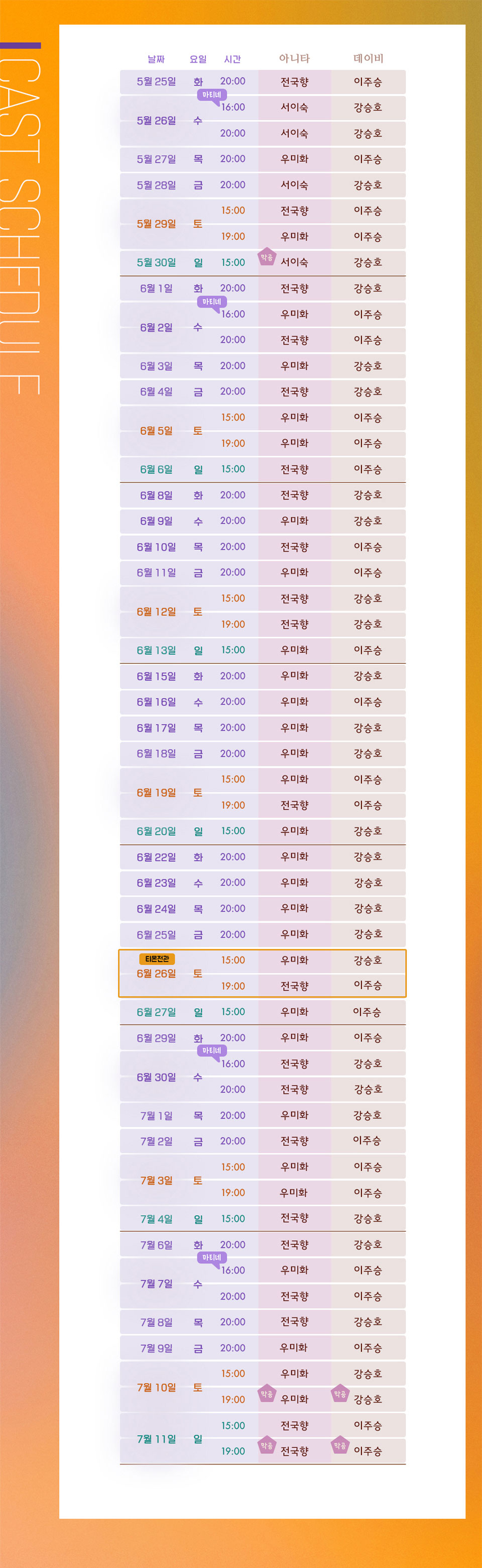The height and width of the screenshot is (1568, 482).
Task: Click the 아니타 column header
Action: tap(294, 58)
